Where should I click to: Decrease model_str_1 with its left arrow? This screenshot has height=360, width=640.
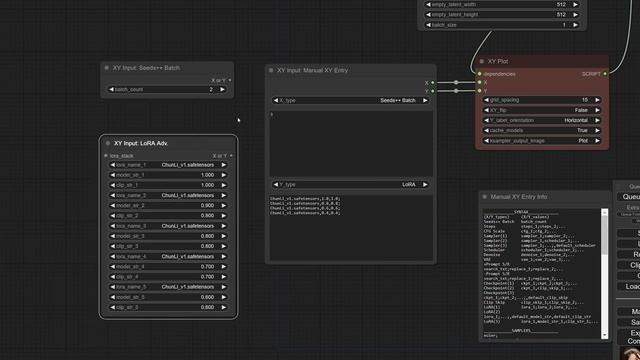(x=113, y=175)
